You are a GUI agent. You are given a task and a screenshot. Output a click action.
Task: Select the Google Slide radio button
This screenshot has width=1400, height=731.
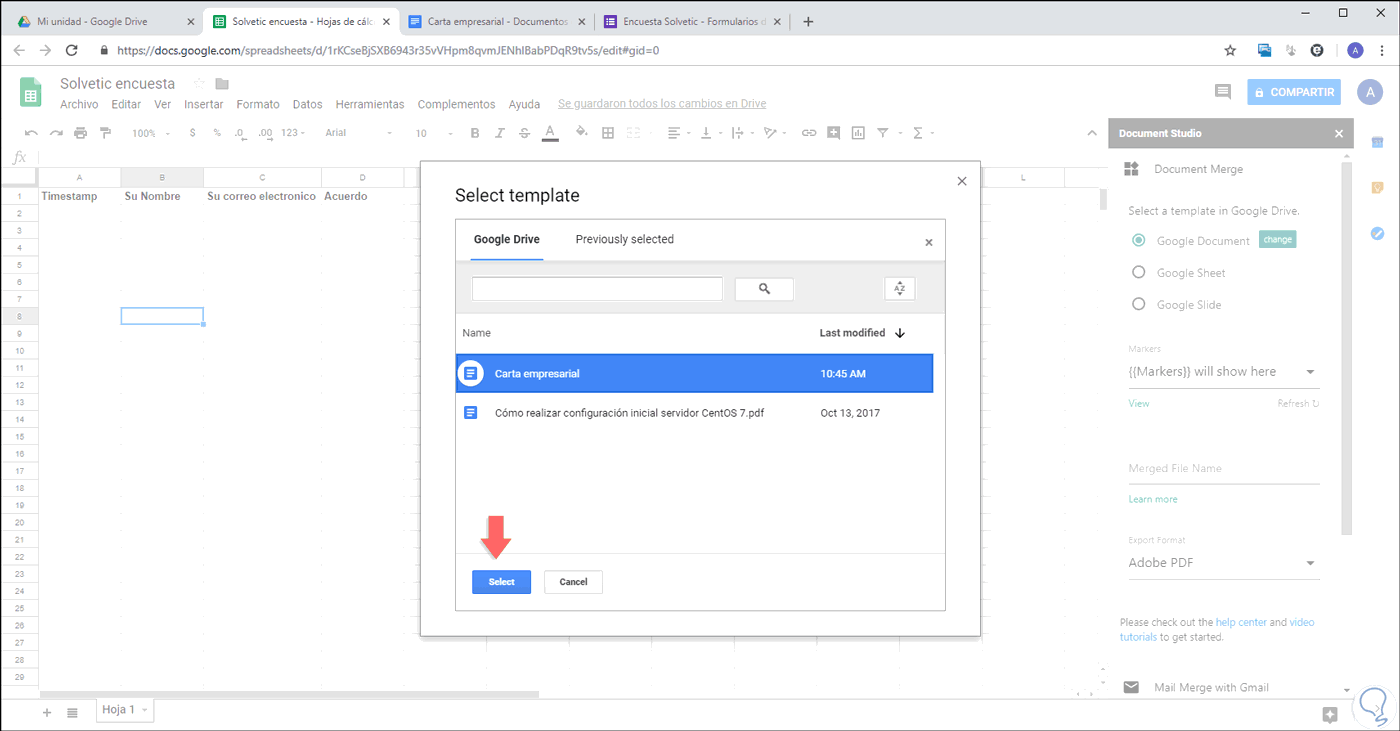click(1138, 304)
